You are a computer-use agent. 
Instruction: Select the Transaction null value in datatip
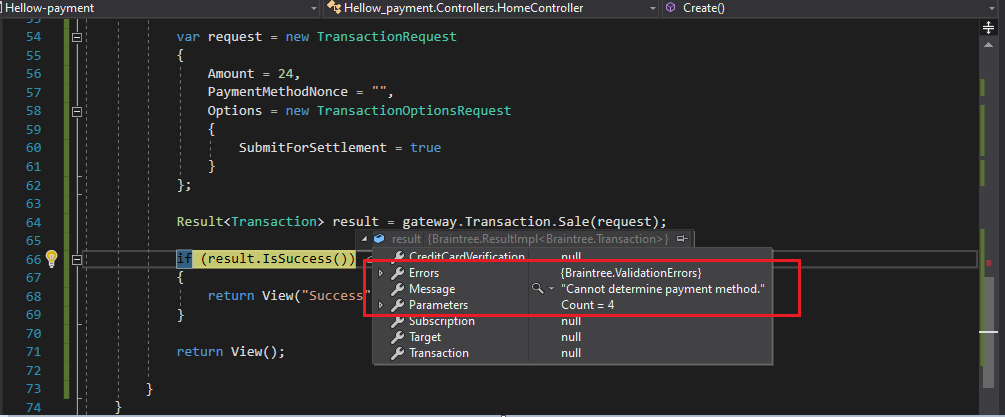click(x=571, y=354)
